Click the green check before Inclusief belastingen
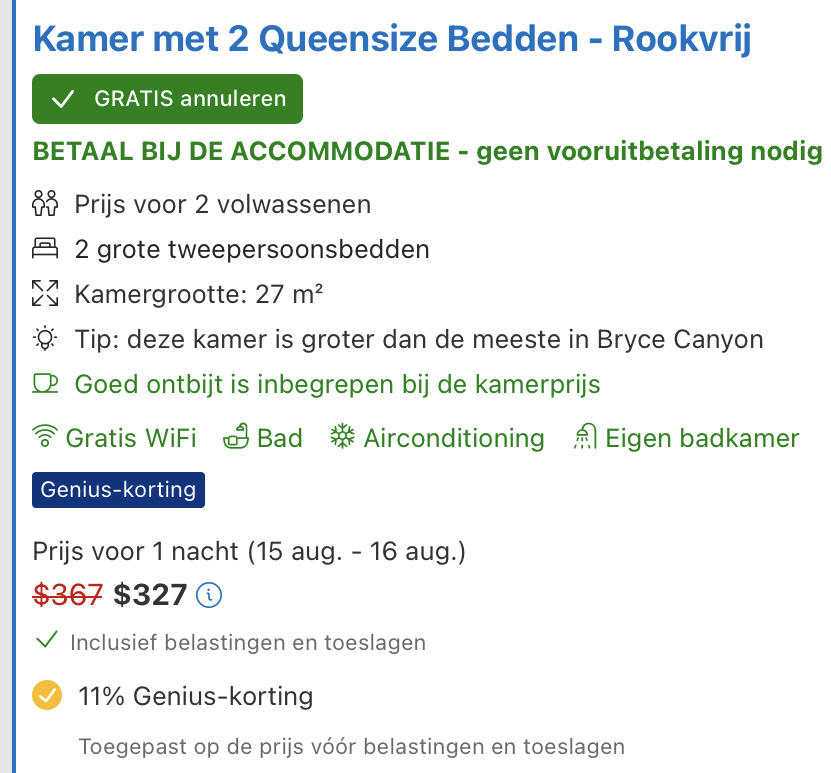Image resolution: width=831 pixels, height=773 pixels. tap(46, 641)
